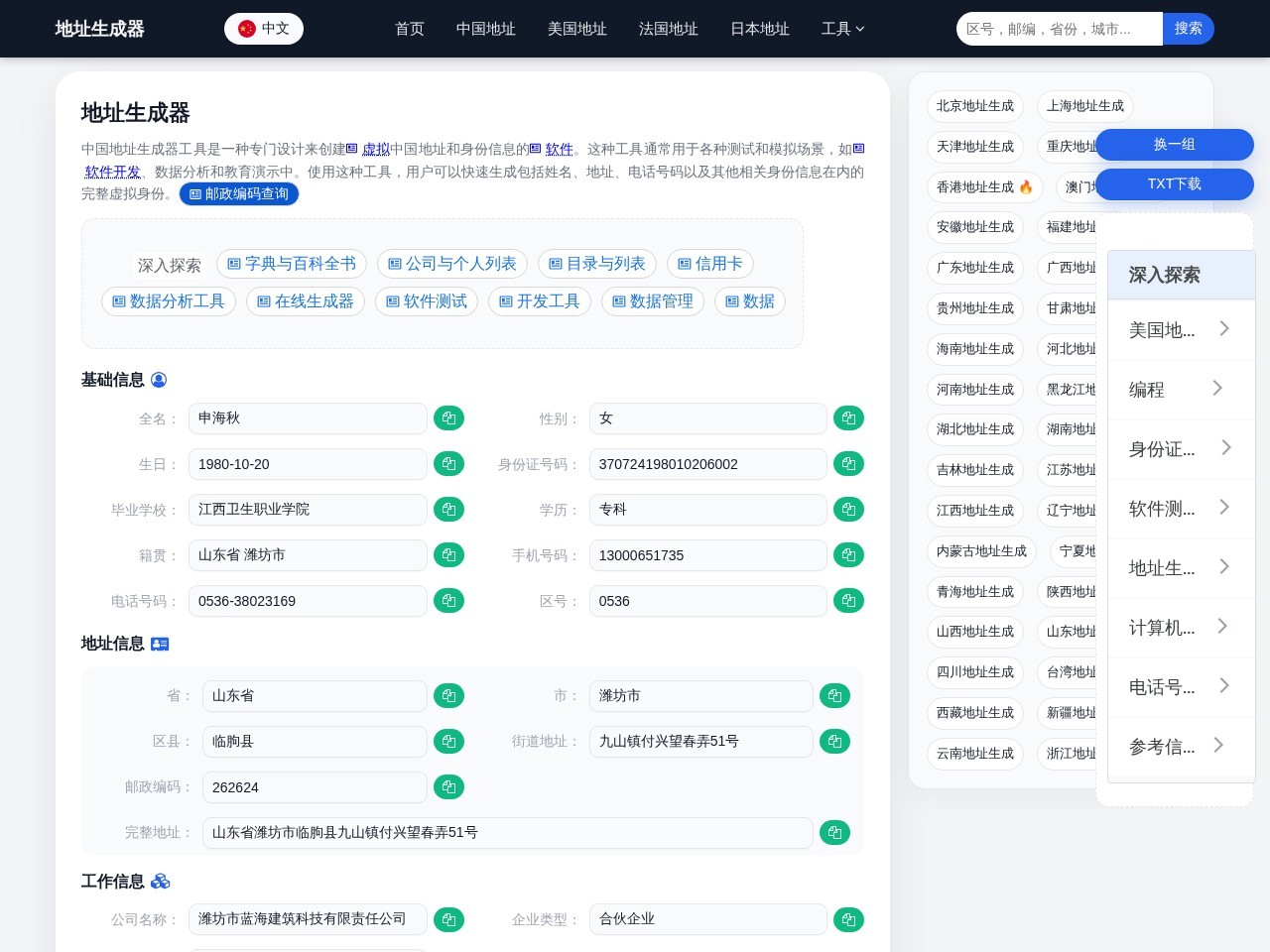Open 日本地址 navigation item
1270x952 pixels.
click(760, 29)
